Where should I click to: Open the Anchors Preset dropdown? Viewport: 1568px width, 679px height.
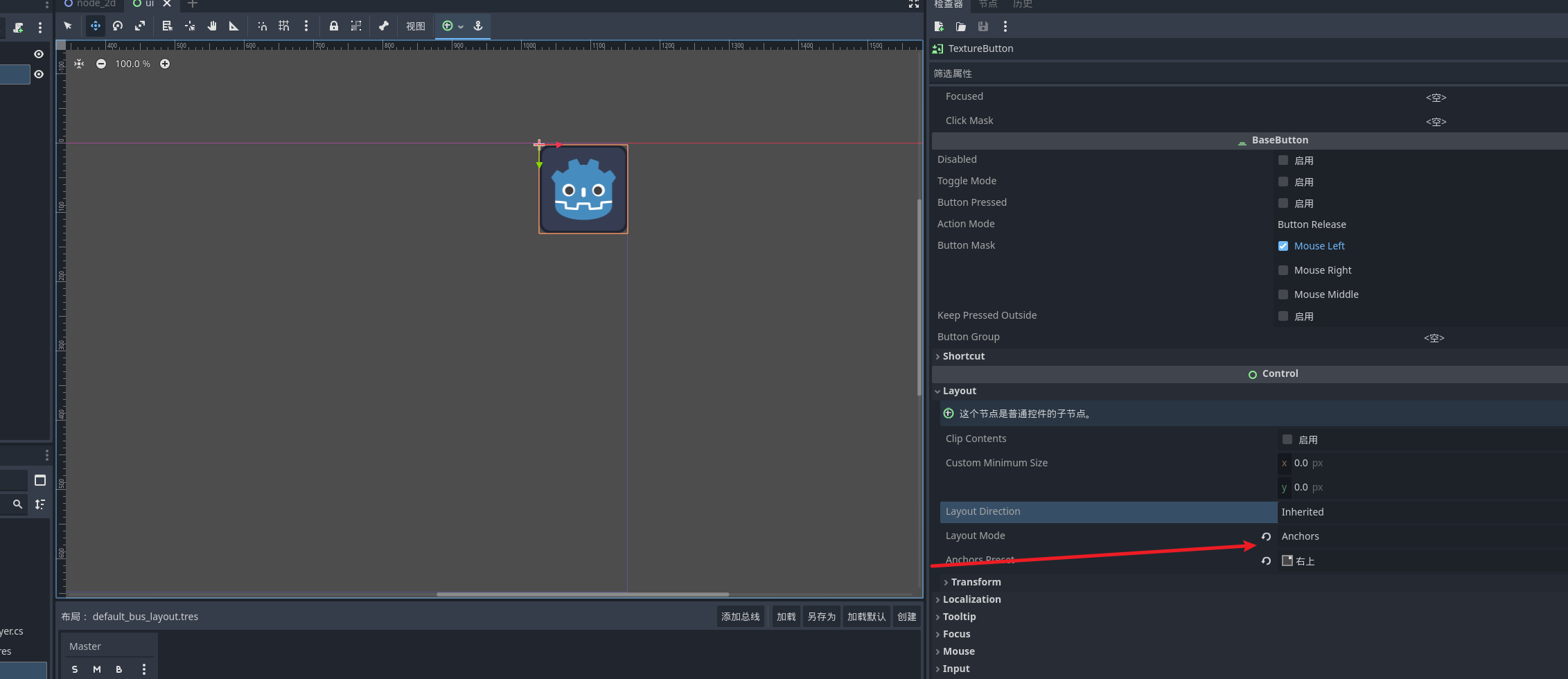pyautogui.click(x=1422, y=561)
